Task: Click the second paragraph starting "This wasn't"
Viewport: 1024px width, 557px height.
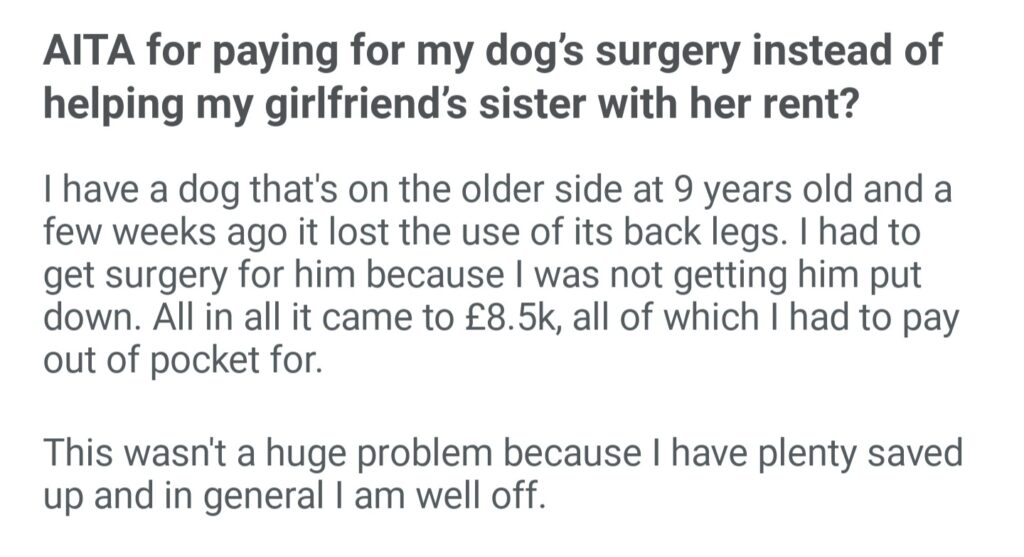Action: [500, 473]
